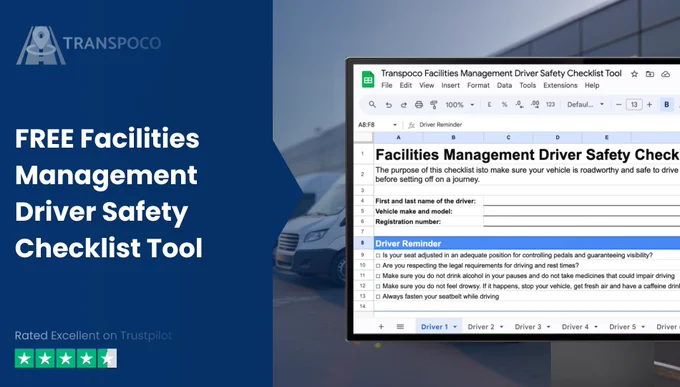Select the Paint format roller tool
Image resolution: width=680 pixels, height=387 pixels.
click(434, 105)
